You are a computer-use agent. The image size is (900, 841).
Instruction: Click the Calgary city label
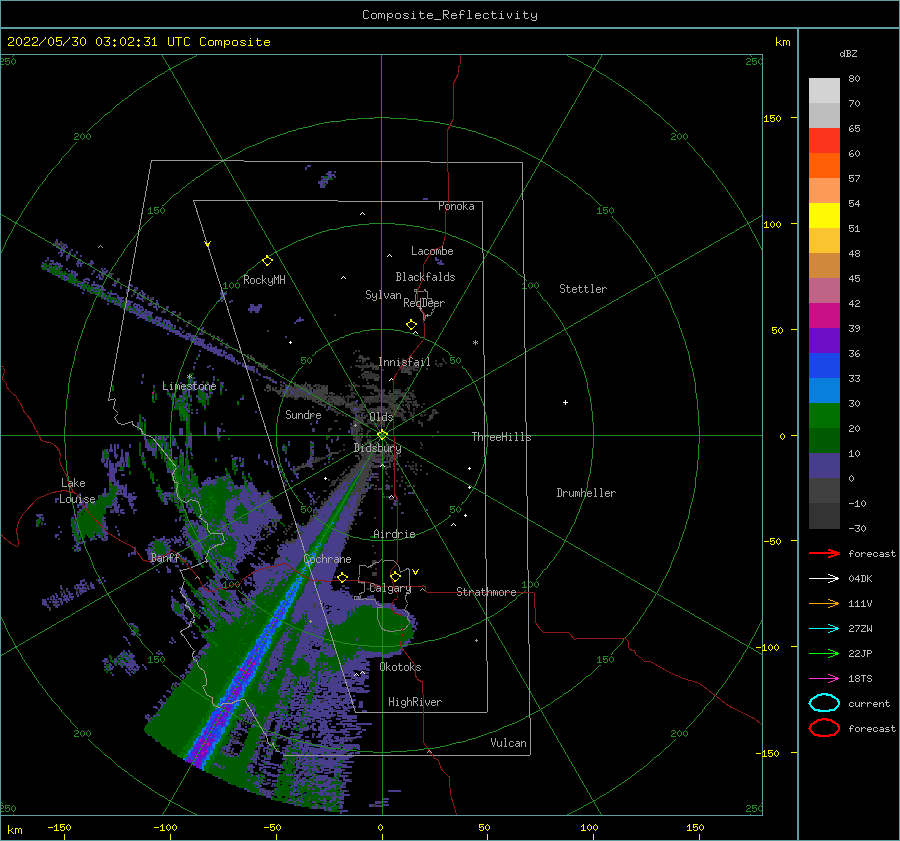tap(390, 588)
